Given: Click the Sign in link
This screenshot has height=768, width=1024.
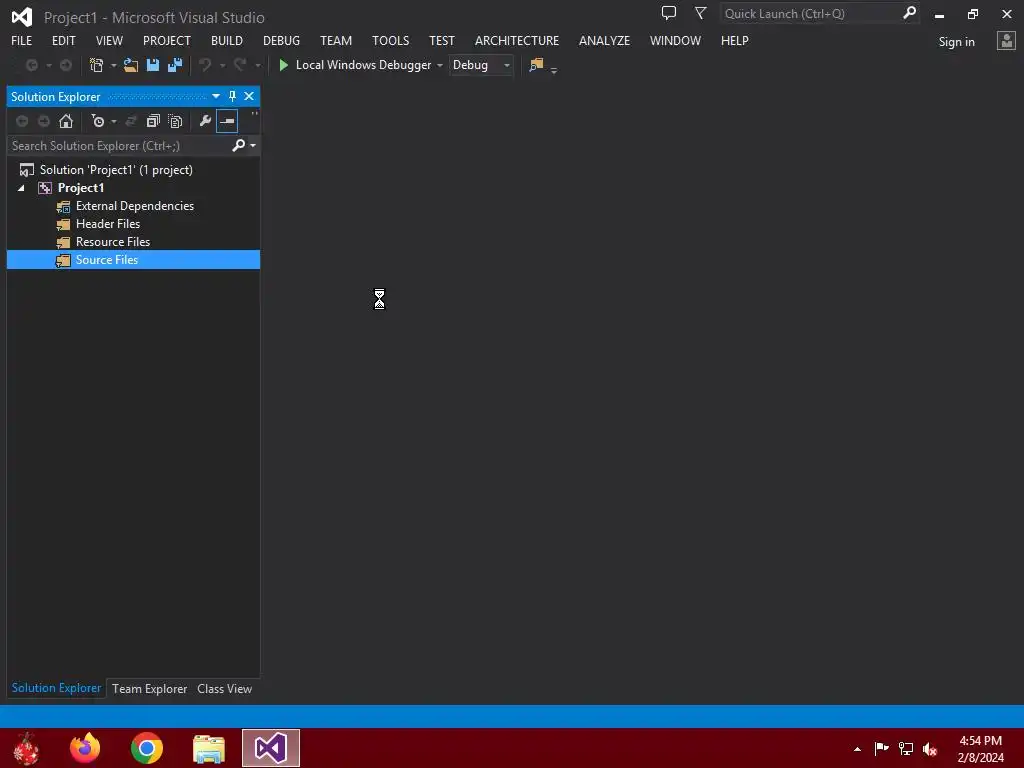Looking at the screenshot, I should 956,42.
